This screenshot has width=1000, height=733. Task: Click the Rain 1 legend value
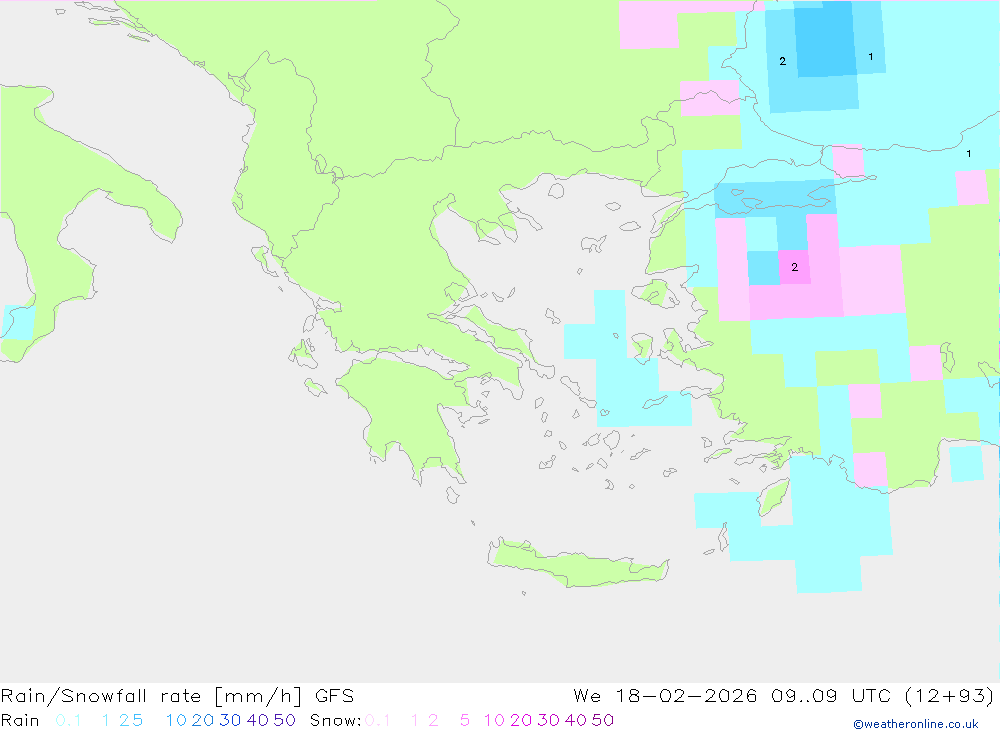point(106,720)
